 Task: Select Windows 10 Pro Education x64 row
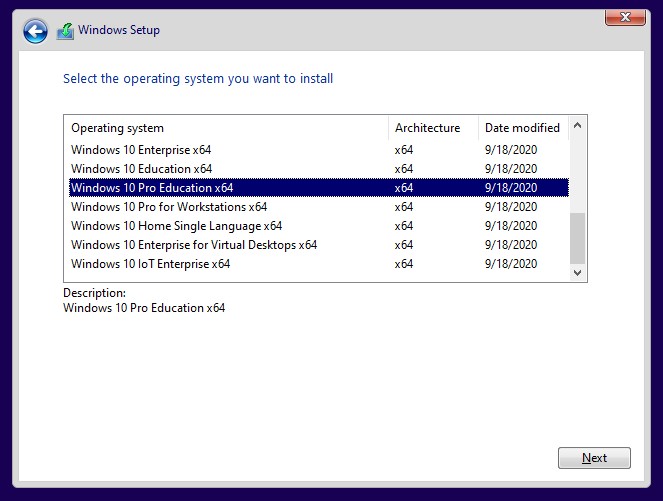[x=319, y=188]
